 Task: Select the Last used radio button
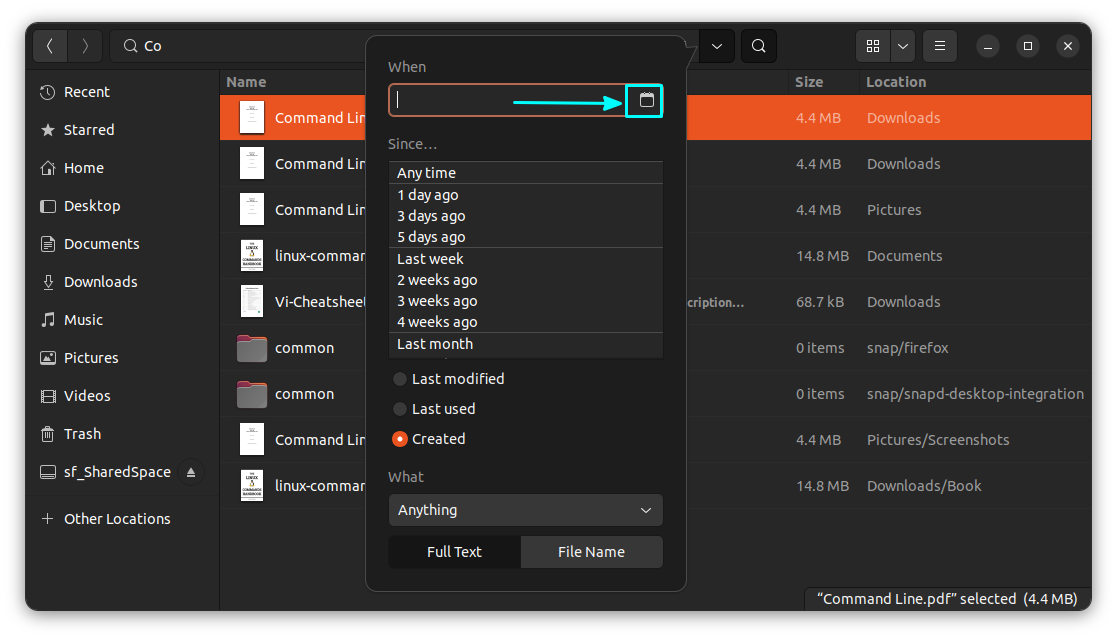pos(400,409)
